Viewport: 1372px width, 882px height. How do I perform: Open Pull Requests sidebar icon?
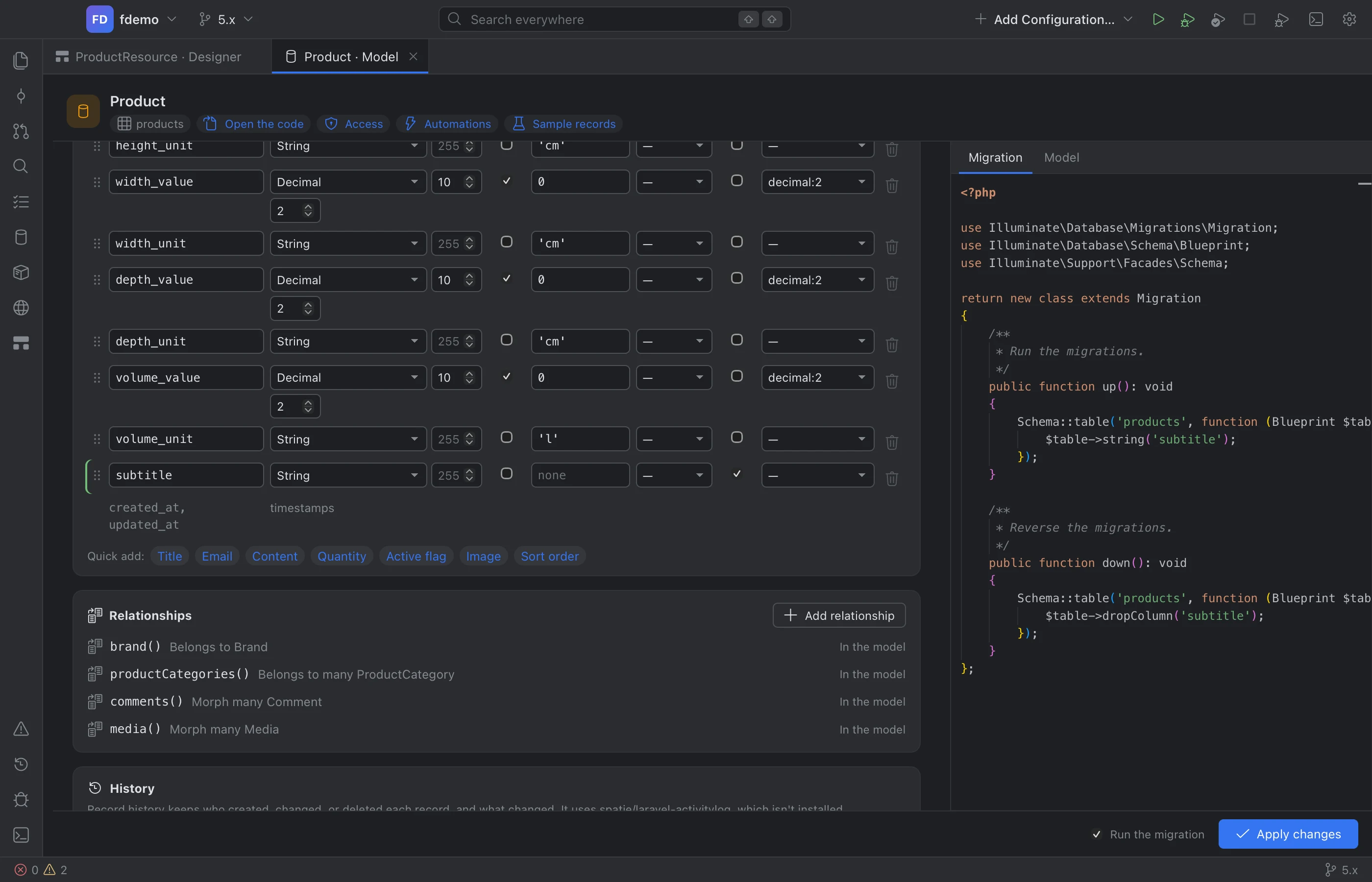[x=21, y=131]
